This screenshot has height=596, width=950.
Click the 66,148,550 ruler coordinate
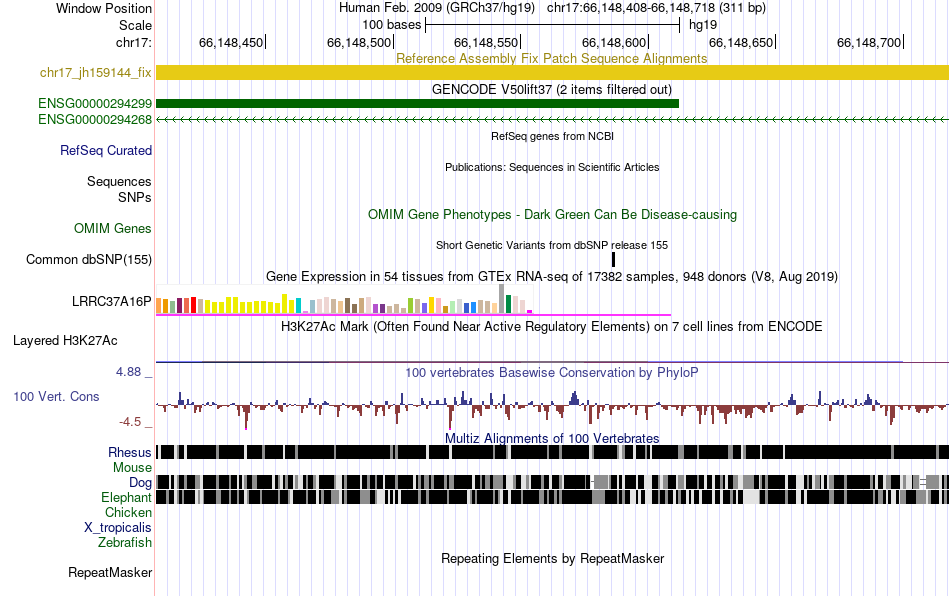coord(487,42)
